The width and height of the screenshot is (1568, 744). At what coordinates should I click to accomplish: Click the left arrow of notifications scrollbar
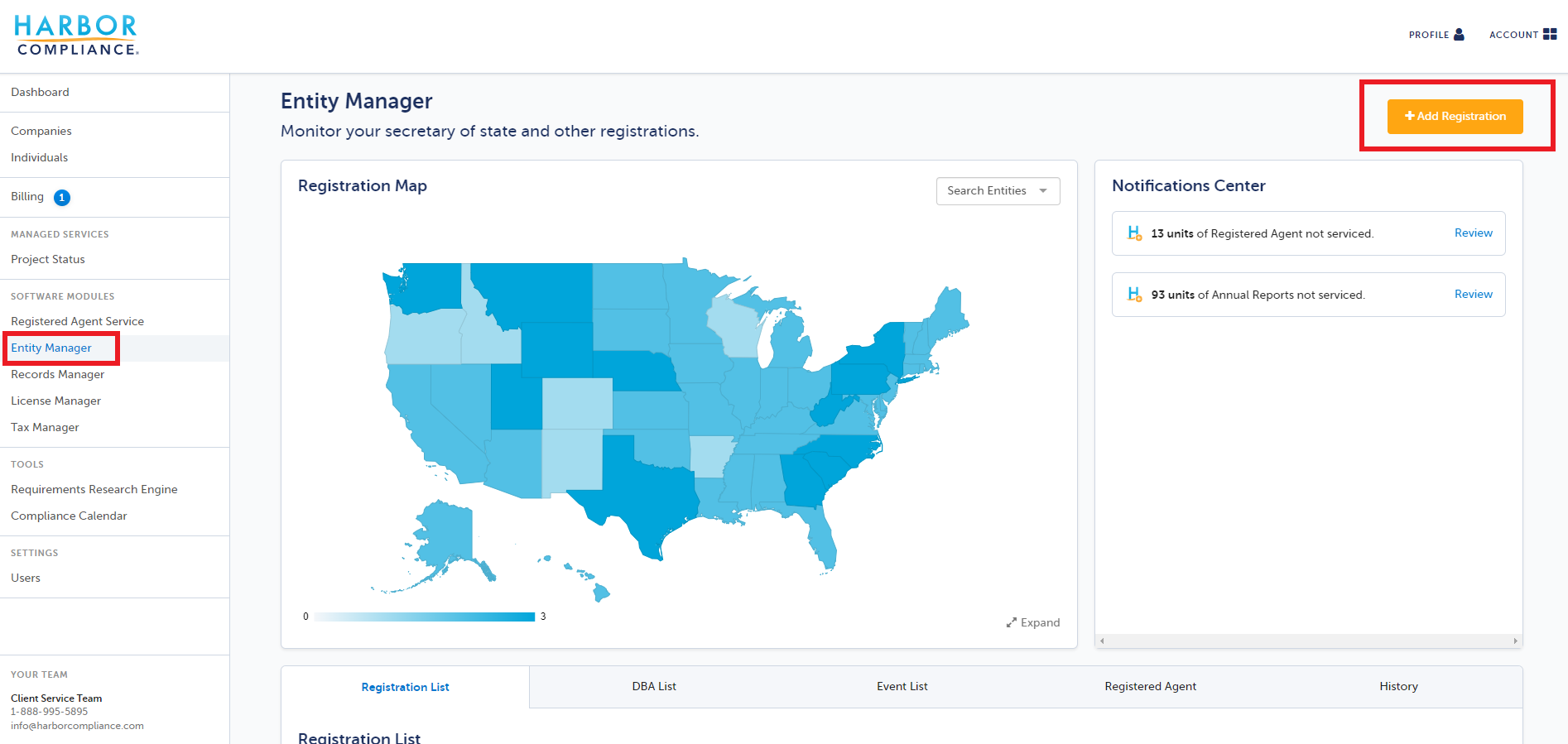tap(1102, 641)
